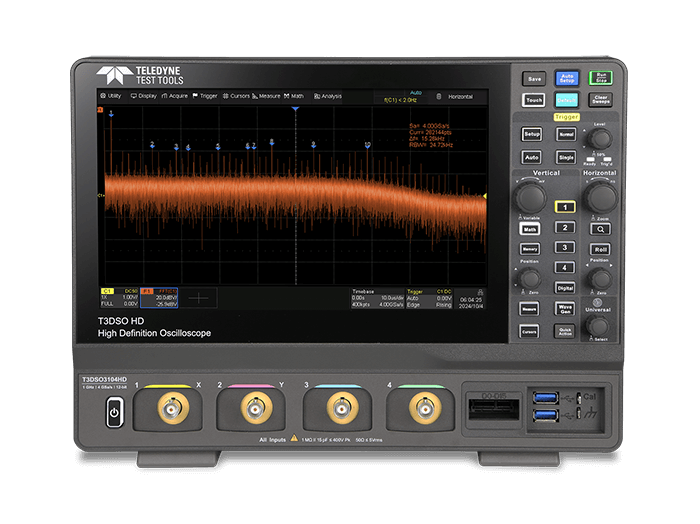Toggle channel 1 with the yellow button
Viewport: 700px width, 524px height.
(x=565, y=207)
